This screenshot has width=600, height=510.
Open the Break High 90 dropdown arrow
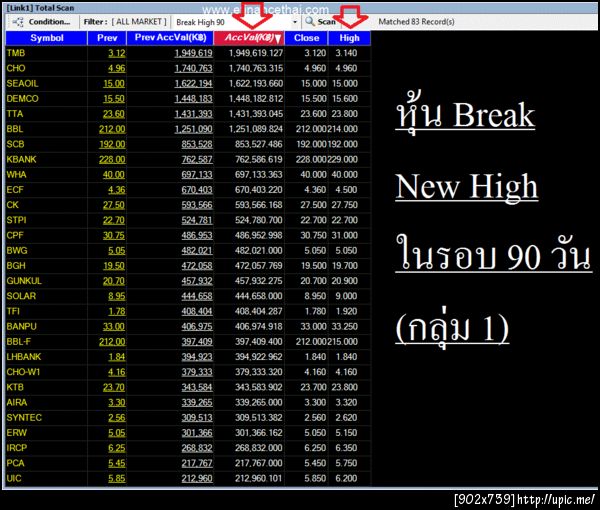(295, 22)
